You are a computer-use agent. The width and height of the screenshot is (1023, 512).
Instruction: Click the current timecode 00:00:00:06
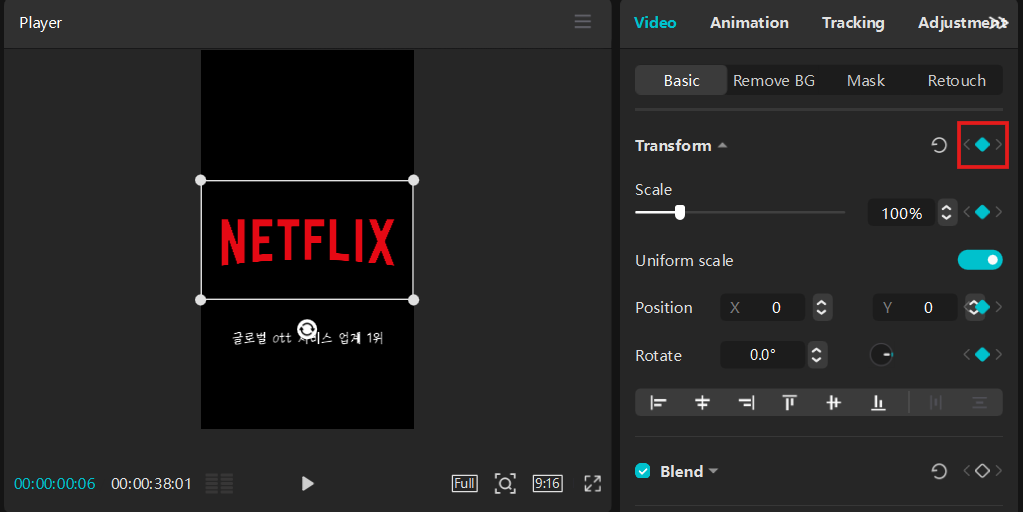(x=55, y=484)
